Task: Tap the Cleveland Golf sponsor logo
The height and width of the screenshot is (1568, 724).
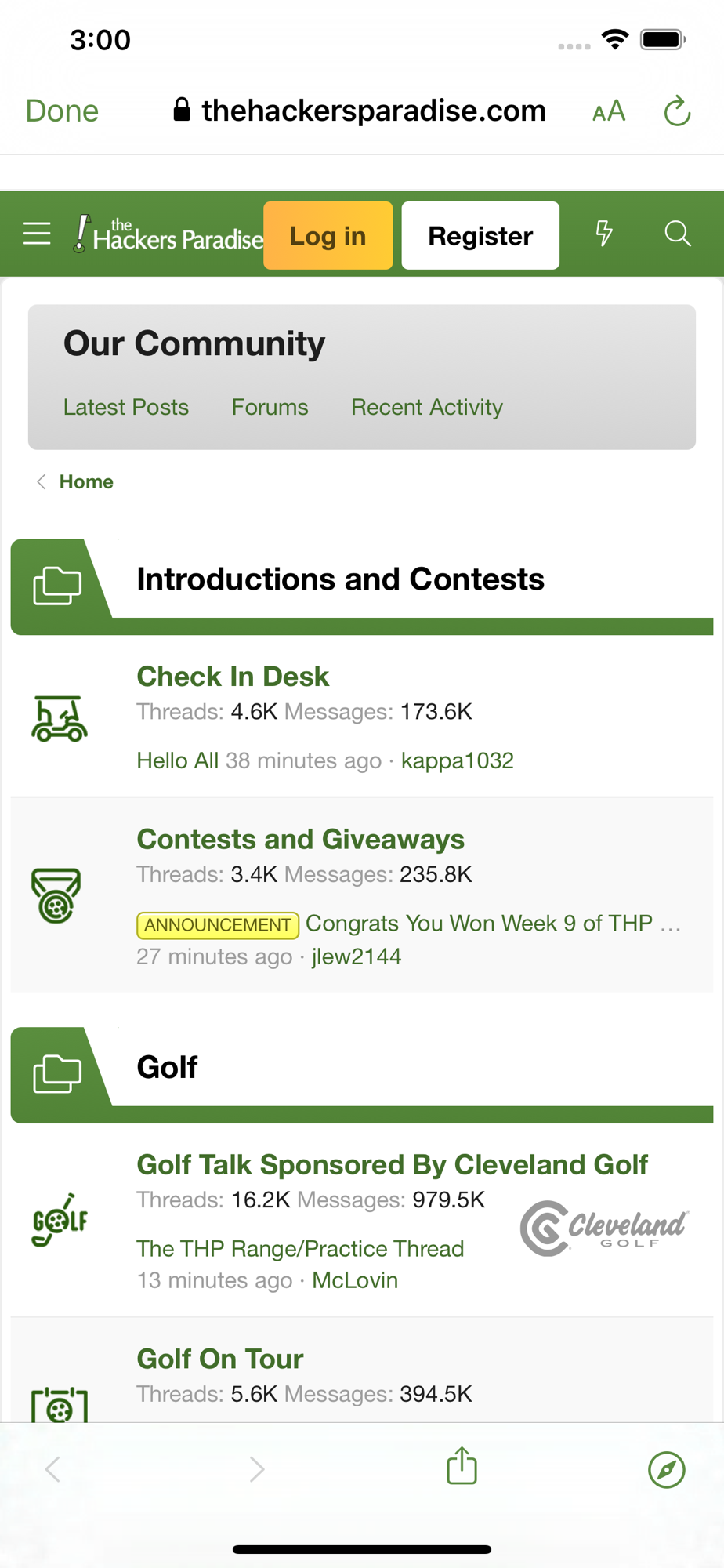Action: click(x=604, y=1227)
